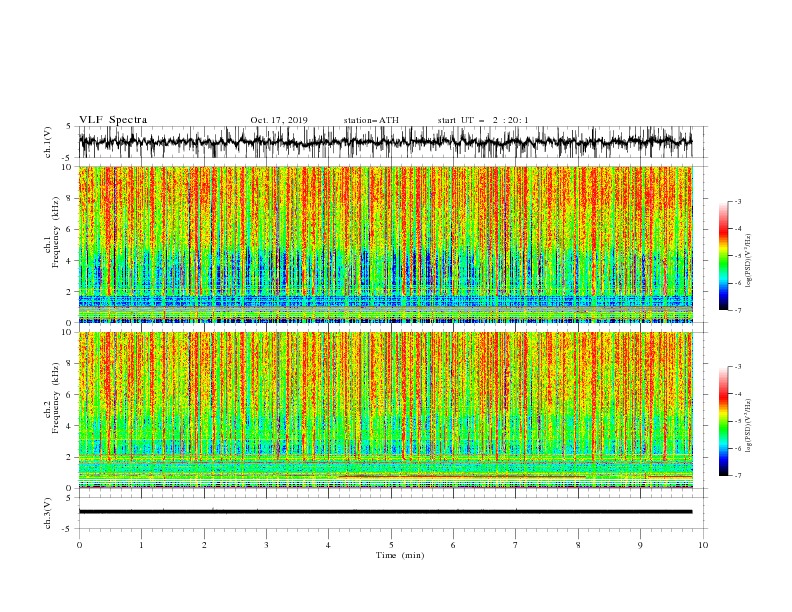Click the ch.1 PSD color scale bar
792x612 pixels.
point(723,256)
